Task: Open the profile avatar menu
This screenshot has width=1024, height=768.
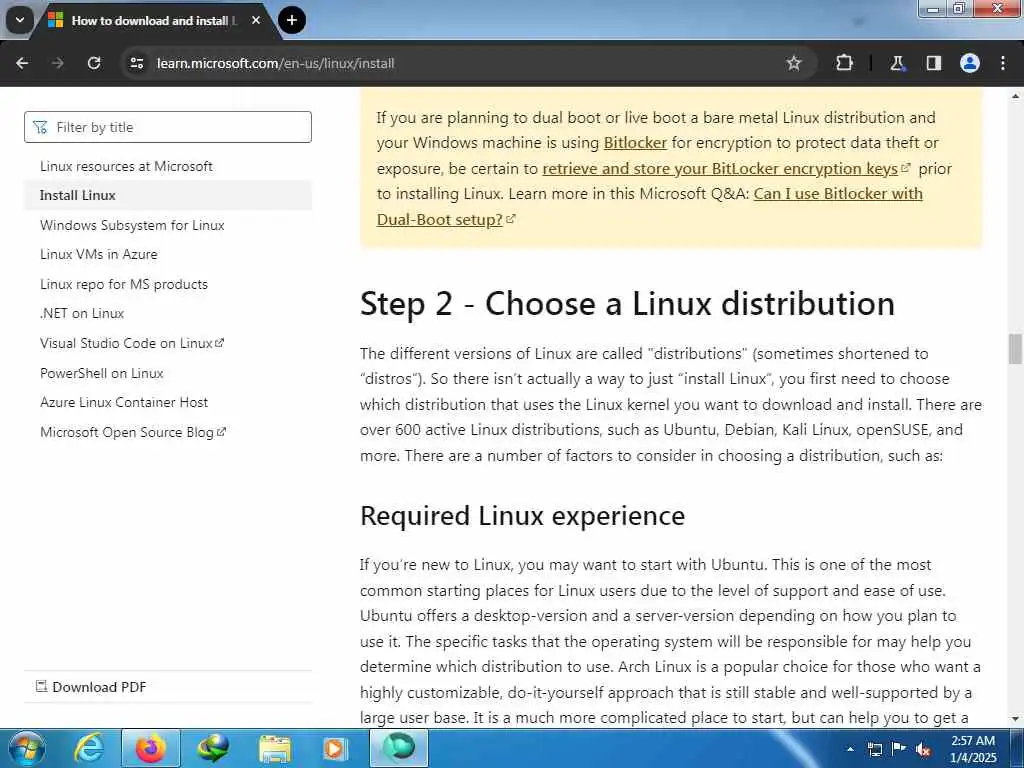Action: [969, 63]
